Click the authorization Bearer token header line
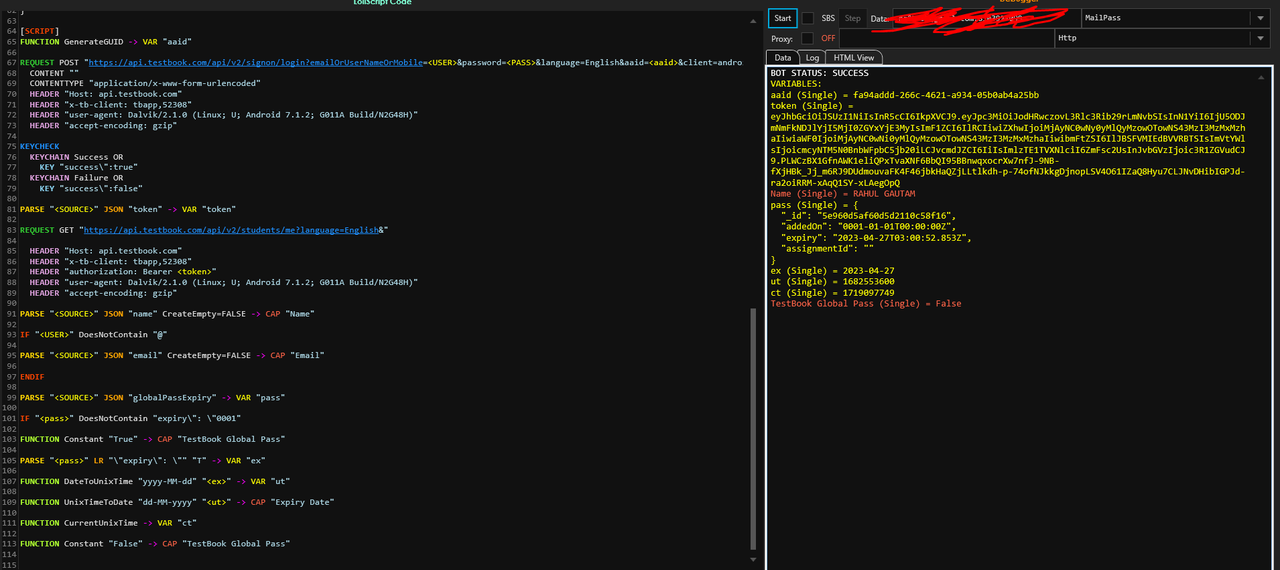Viewport: 1280px width, 570px height. coord(123,271)
